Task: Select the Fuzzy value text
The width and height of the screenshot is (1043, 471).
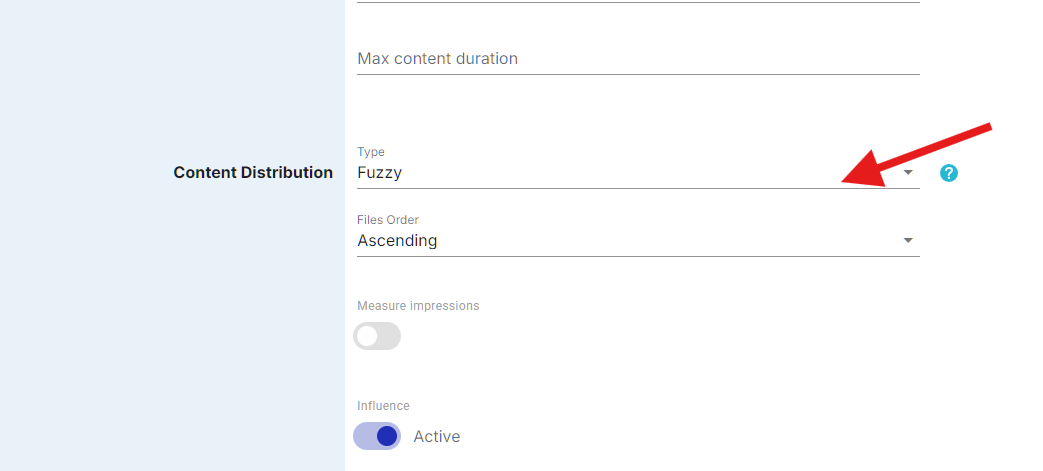Action: coord(379,173)
